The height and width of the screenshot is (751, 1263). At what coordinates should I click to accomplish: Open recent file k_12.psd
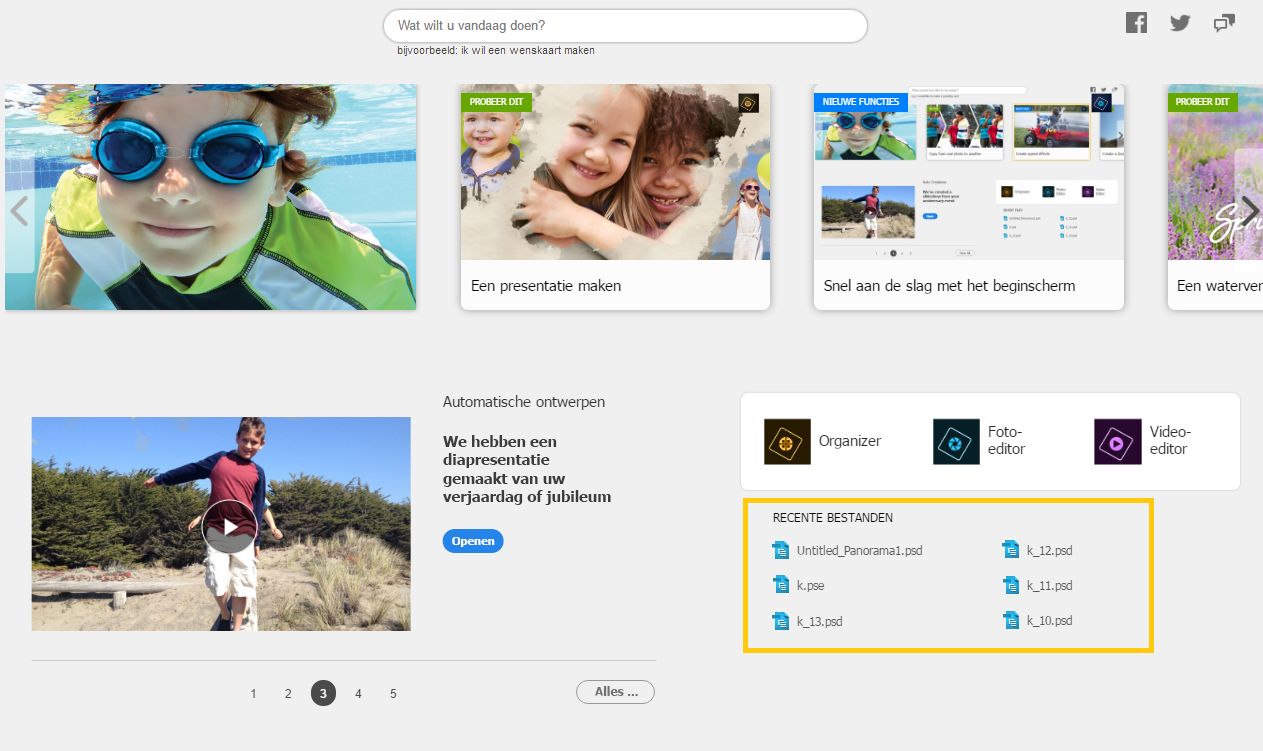(x=1049, y=550)
